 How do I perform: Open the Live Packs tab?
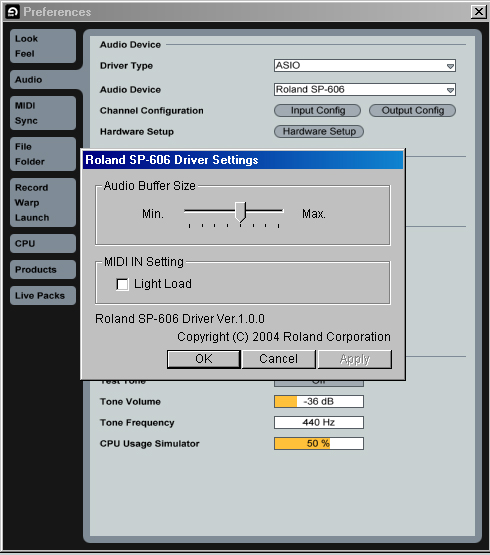(x=43, y=296)
